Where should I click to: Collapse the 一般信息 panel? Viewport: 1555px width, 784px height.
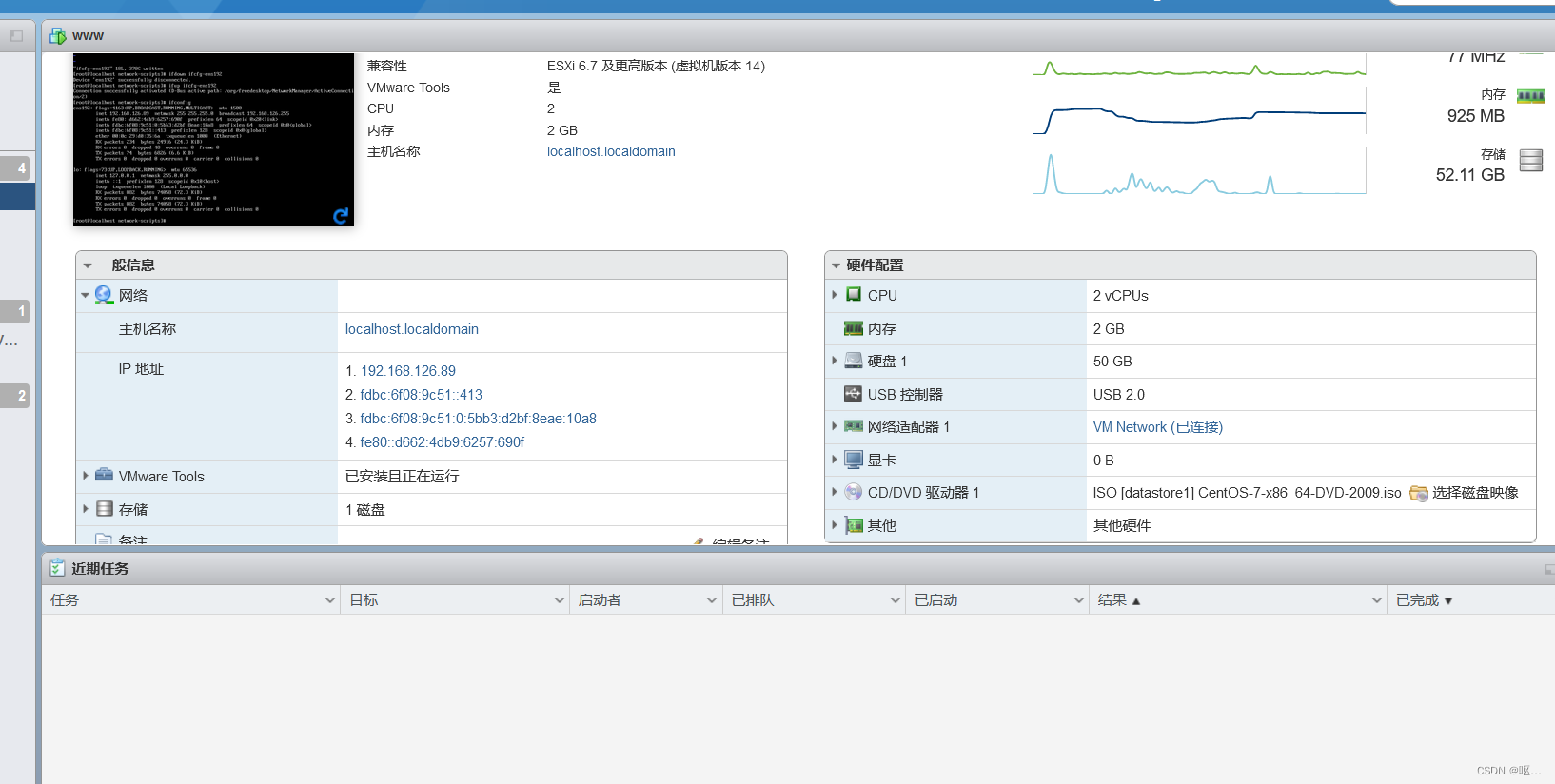88,265
